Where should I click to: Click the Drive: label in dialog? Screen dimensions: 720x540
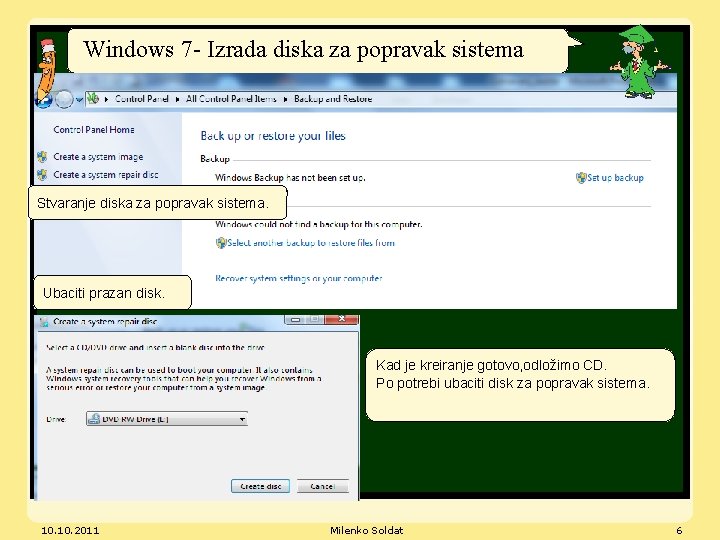[56, 419]
